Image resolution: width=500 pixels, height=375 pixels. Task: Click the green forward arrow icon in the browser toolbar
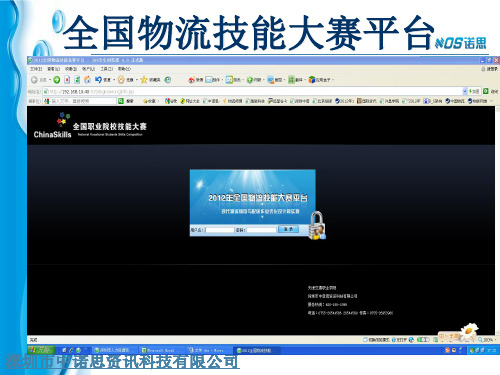tap(57, 80)
